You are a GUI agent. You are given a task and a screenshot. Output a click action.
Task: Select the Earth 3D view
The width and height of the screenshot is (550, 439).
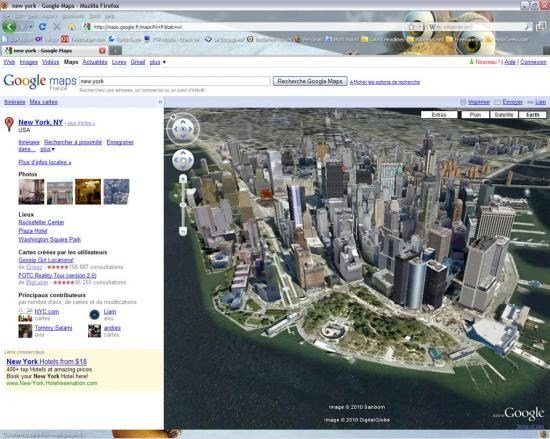coord(532,115)
